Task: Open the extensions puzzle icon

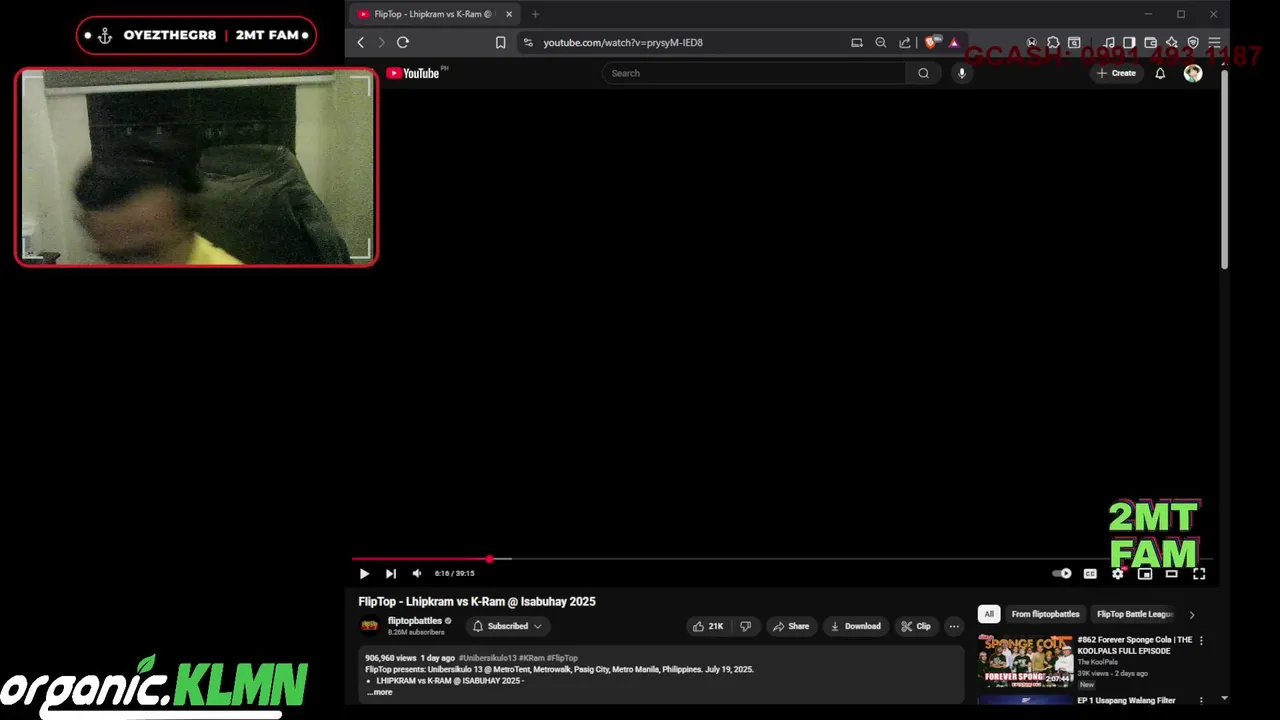Action: 1053,42
